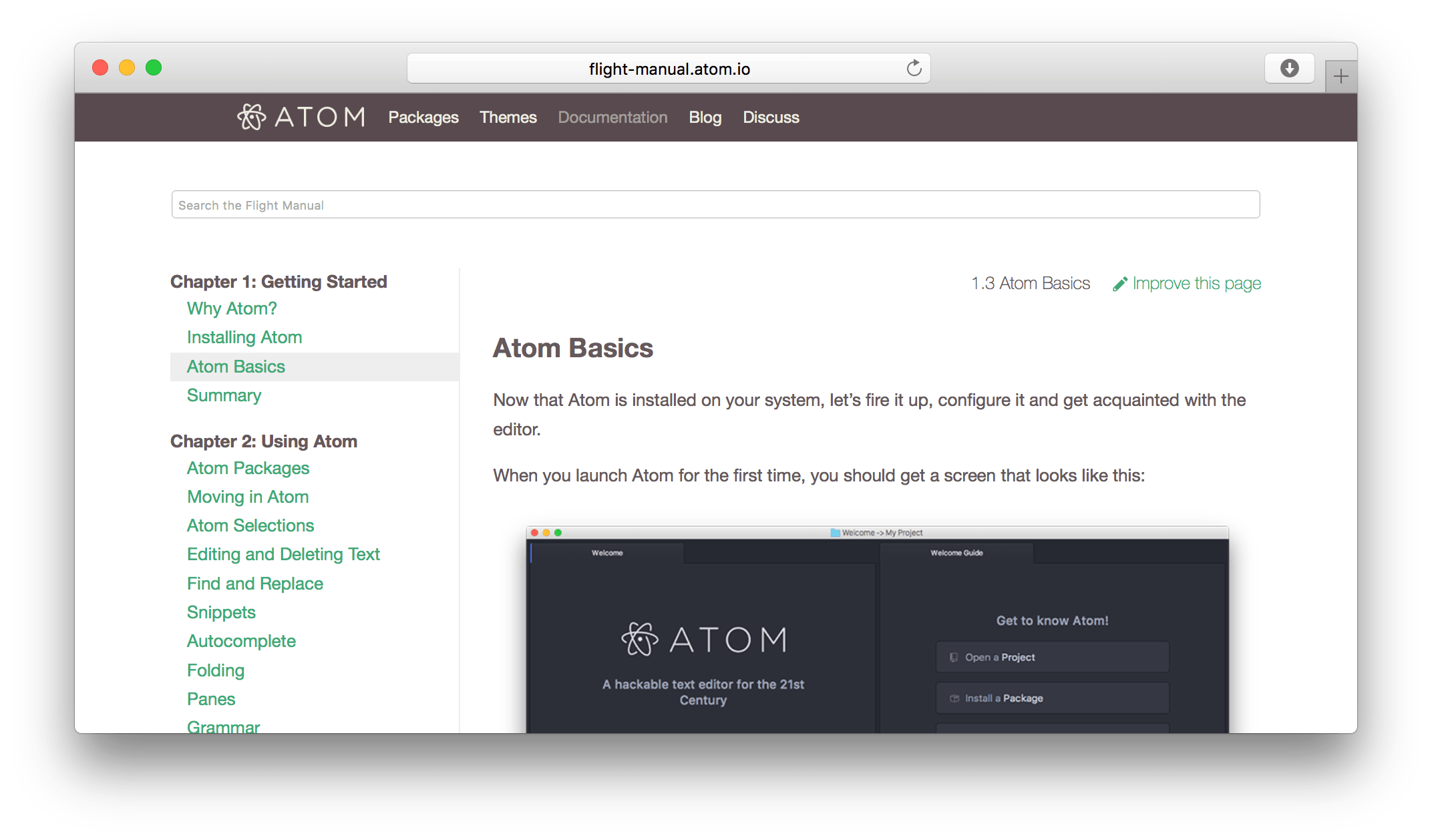This screenshot has width=1432, height=840.
Task: Click the Install a Package icon
Action: point(953,698)
